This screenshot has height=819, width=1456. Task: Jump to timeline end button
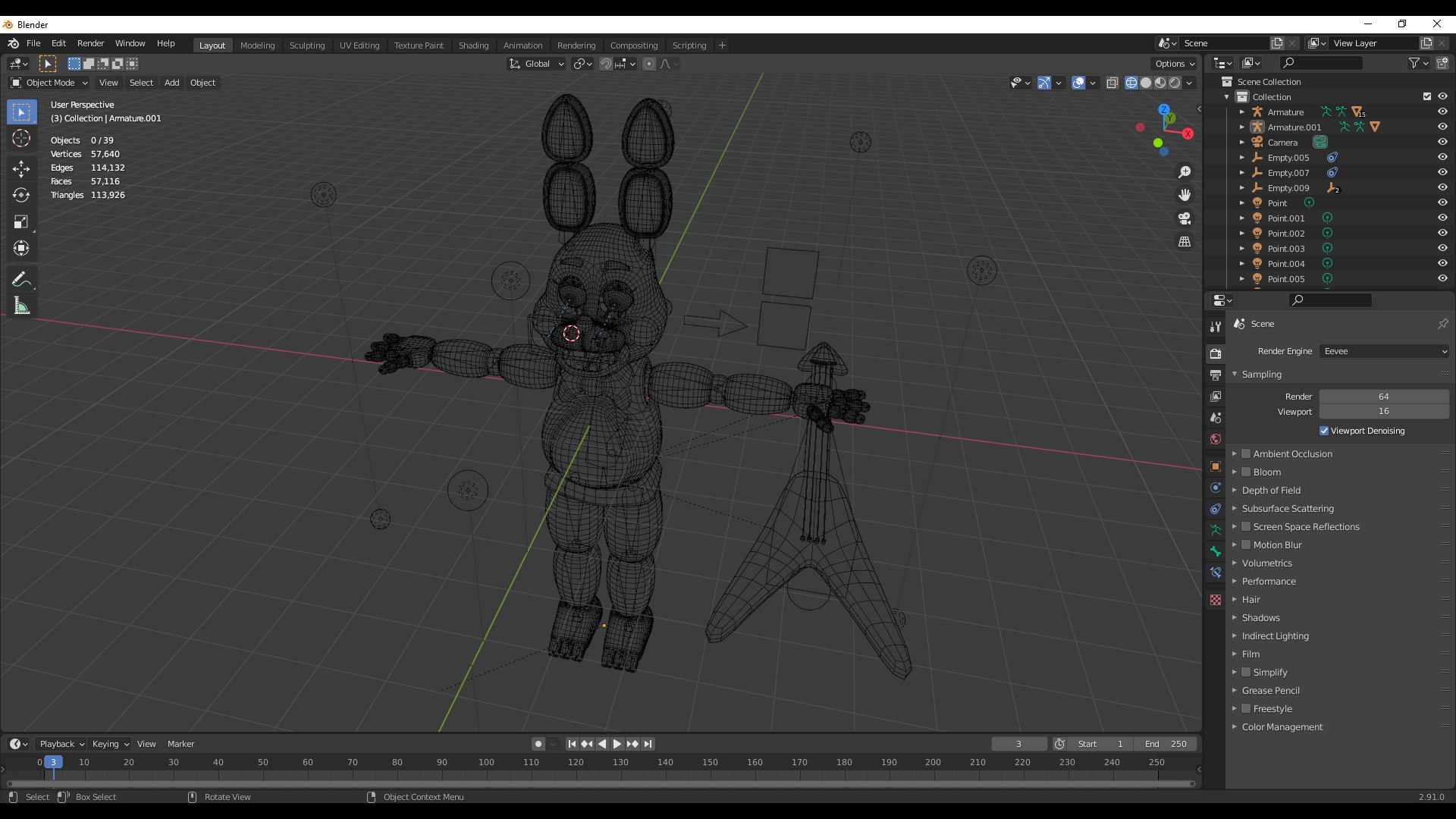click(x=648, y=744)
